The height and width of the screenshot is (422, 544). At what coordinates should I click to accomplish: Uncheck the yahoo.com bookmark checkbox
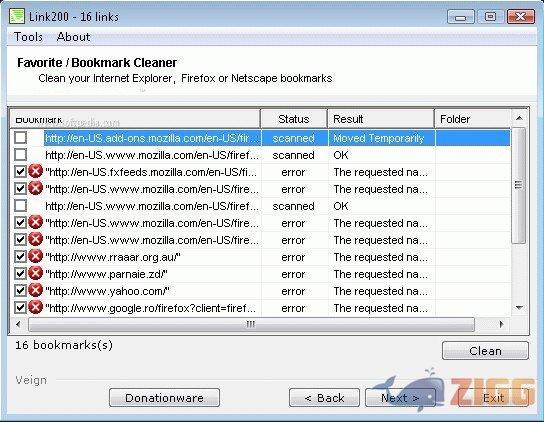(x=20, y=290)
